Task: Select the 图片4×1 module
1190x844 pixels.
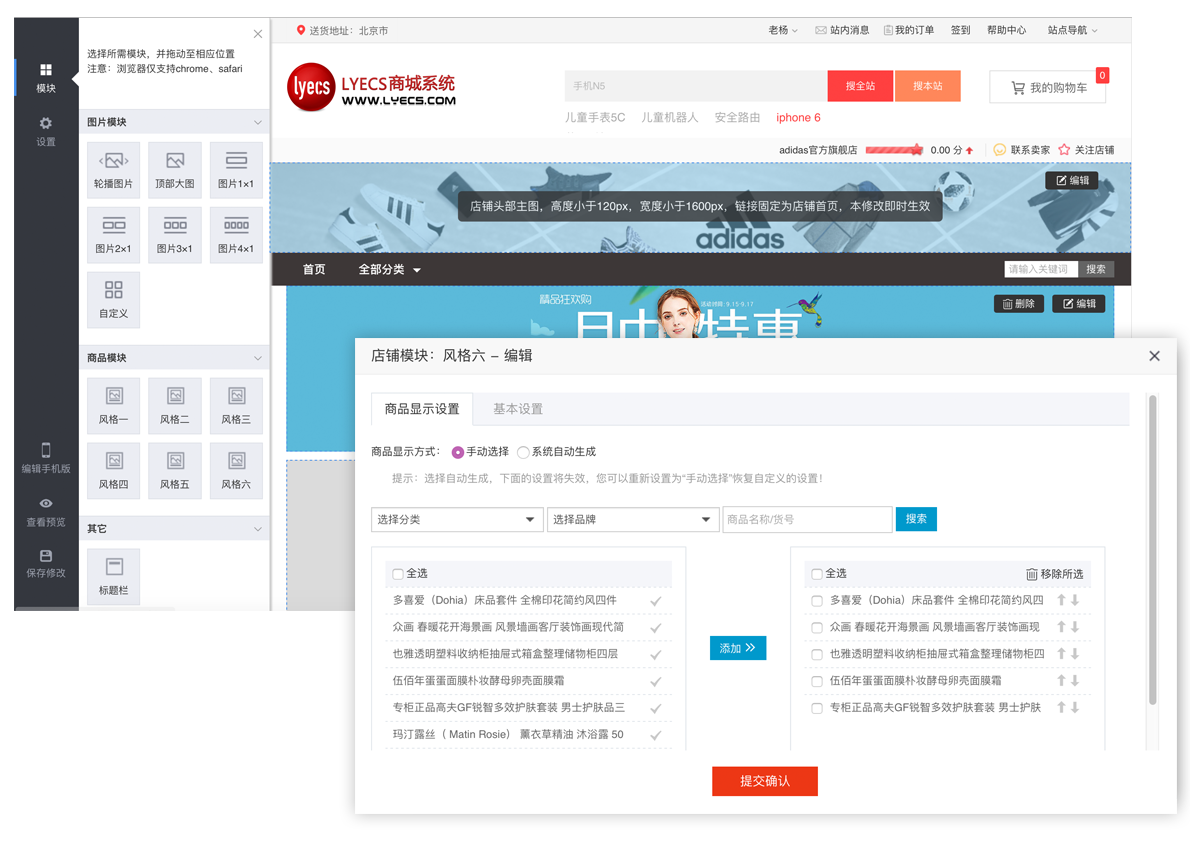Action: [x=236, y=235]
